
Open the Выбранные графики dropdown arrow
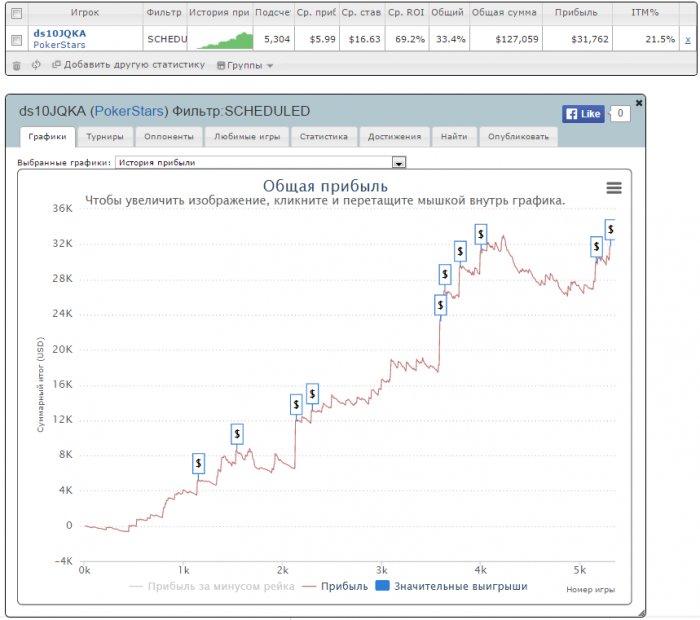coord(399,162)
